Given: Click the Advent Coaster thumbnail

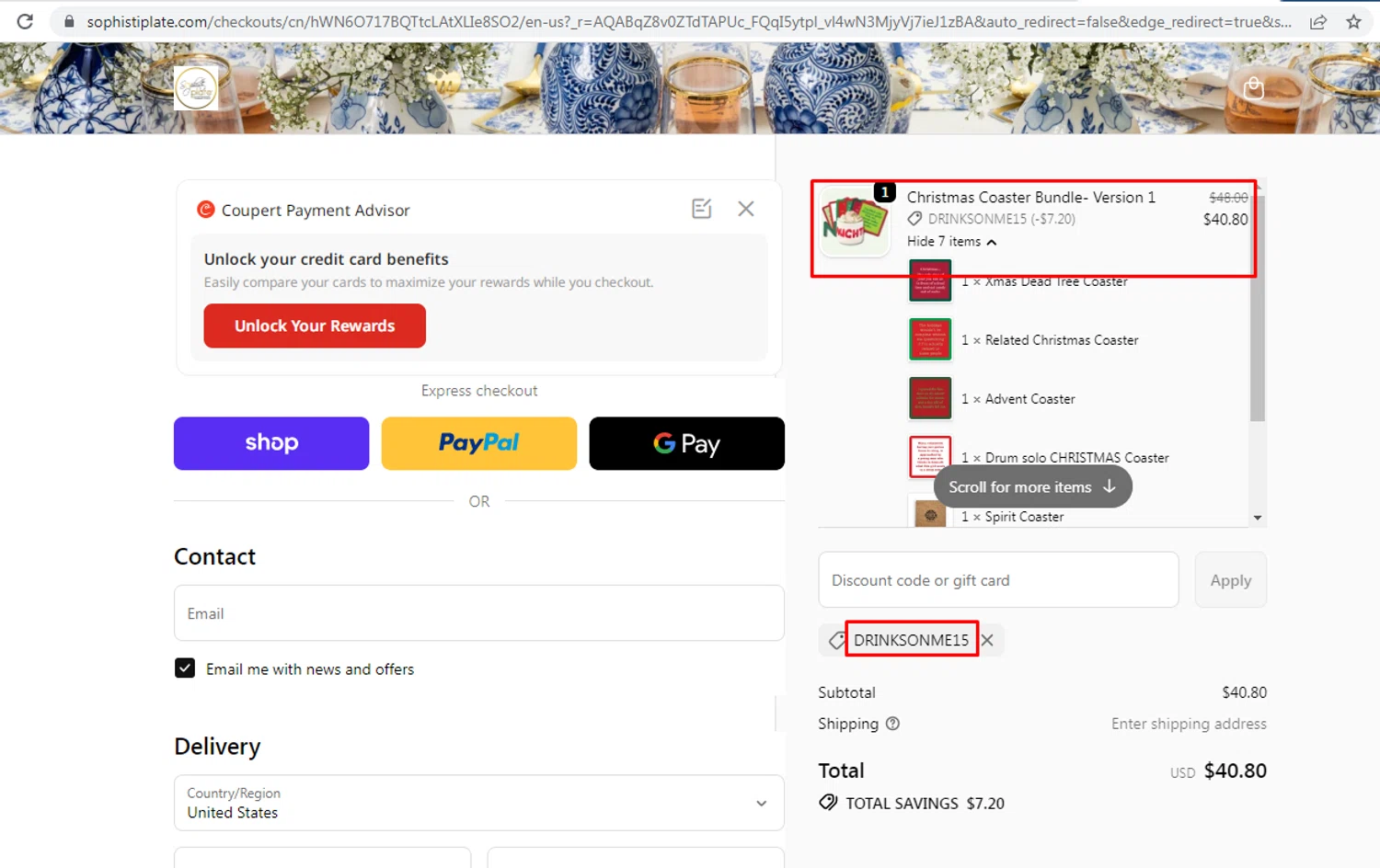Looking at the screenshot, I should (930, 398).
